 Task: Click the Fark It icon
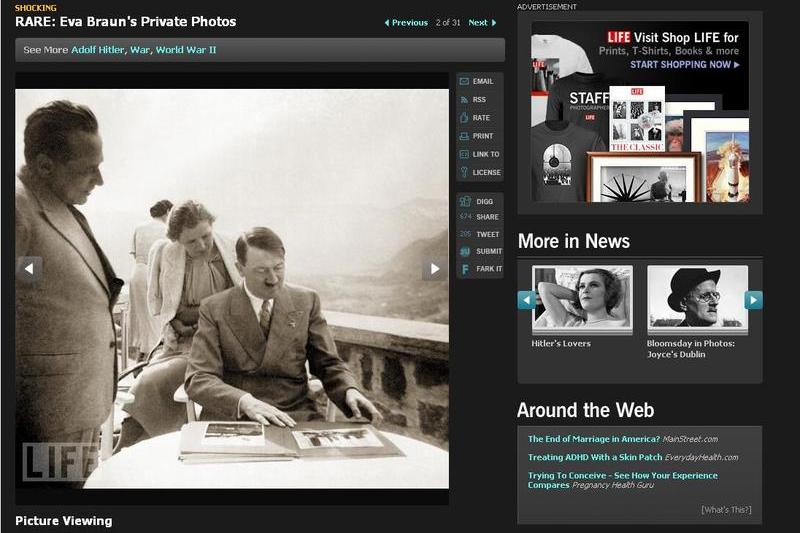point(465,269)
